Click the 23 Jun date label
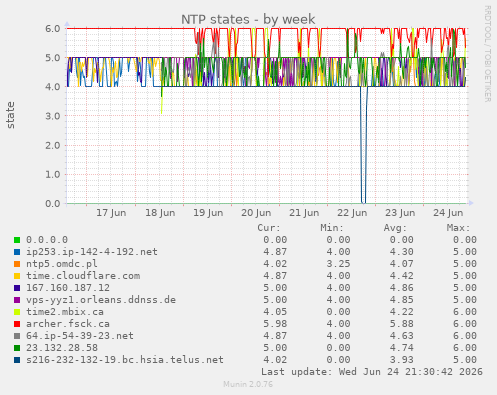The height and width of the screenshot is (395, 497). 400,213
